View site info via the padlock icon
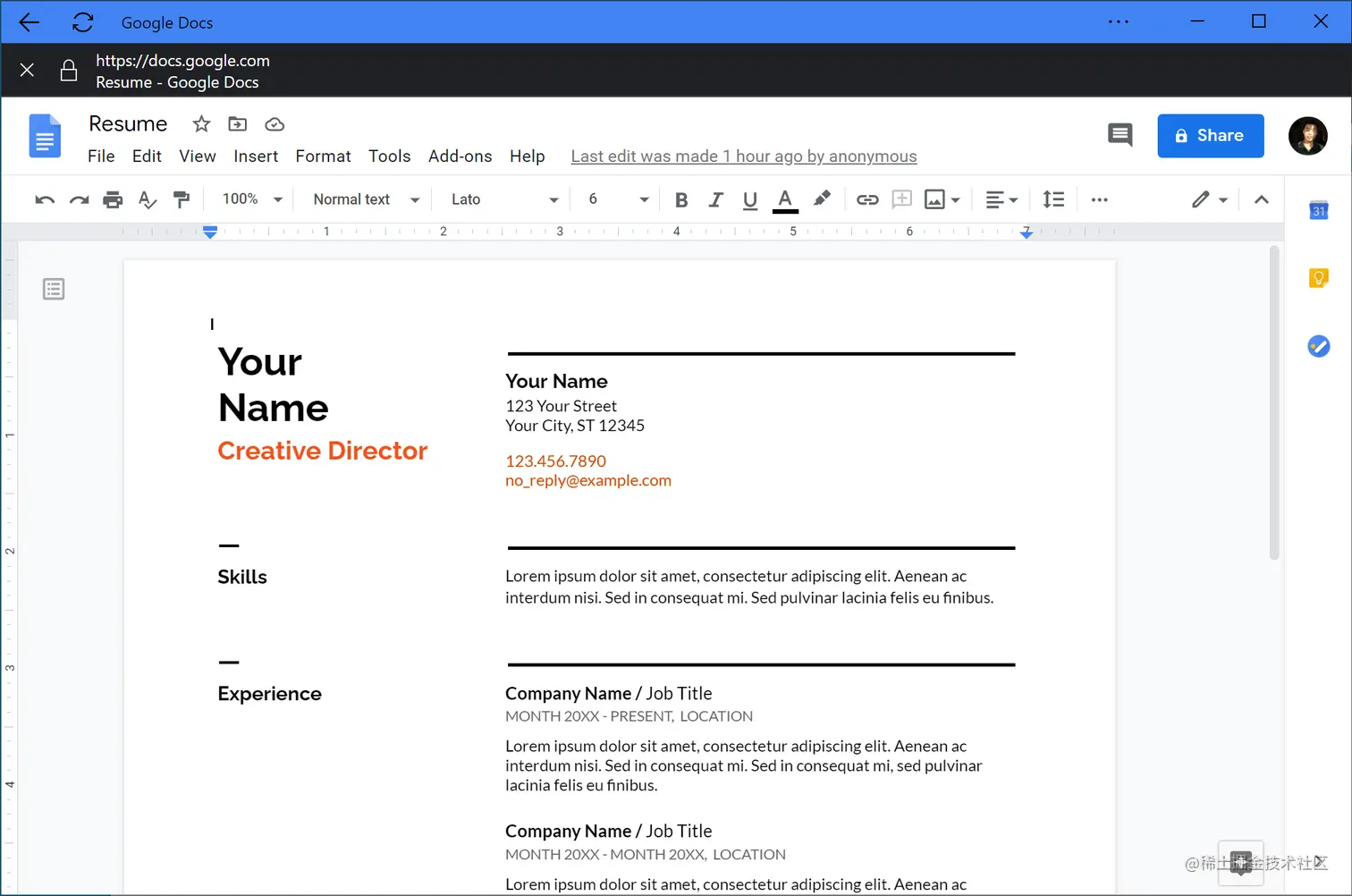Screen dimensions: 1352x896 tap(69, 71)
